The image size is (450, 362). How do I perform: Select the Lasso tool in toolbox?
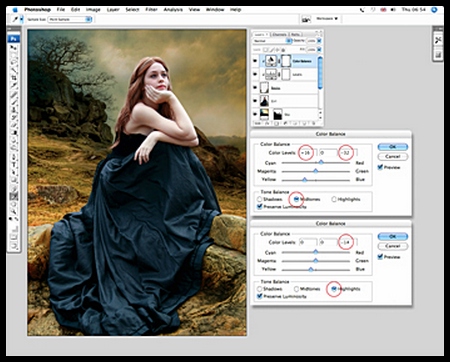[x=14, y=63]
